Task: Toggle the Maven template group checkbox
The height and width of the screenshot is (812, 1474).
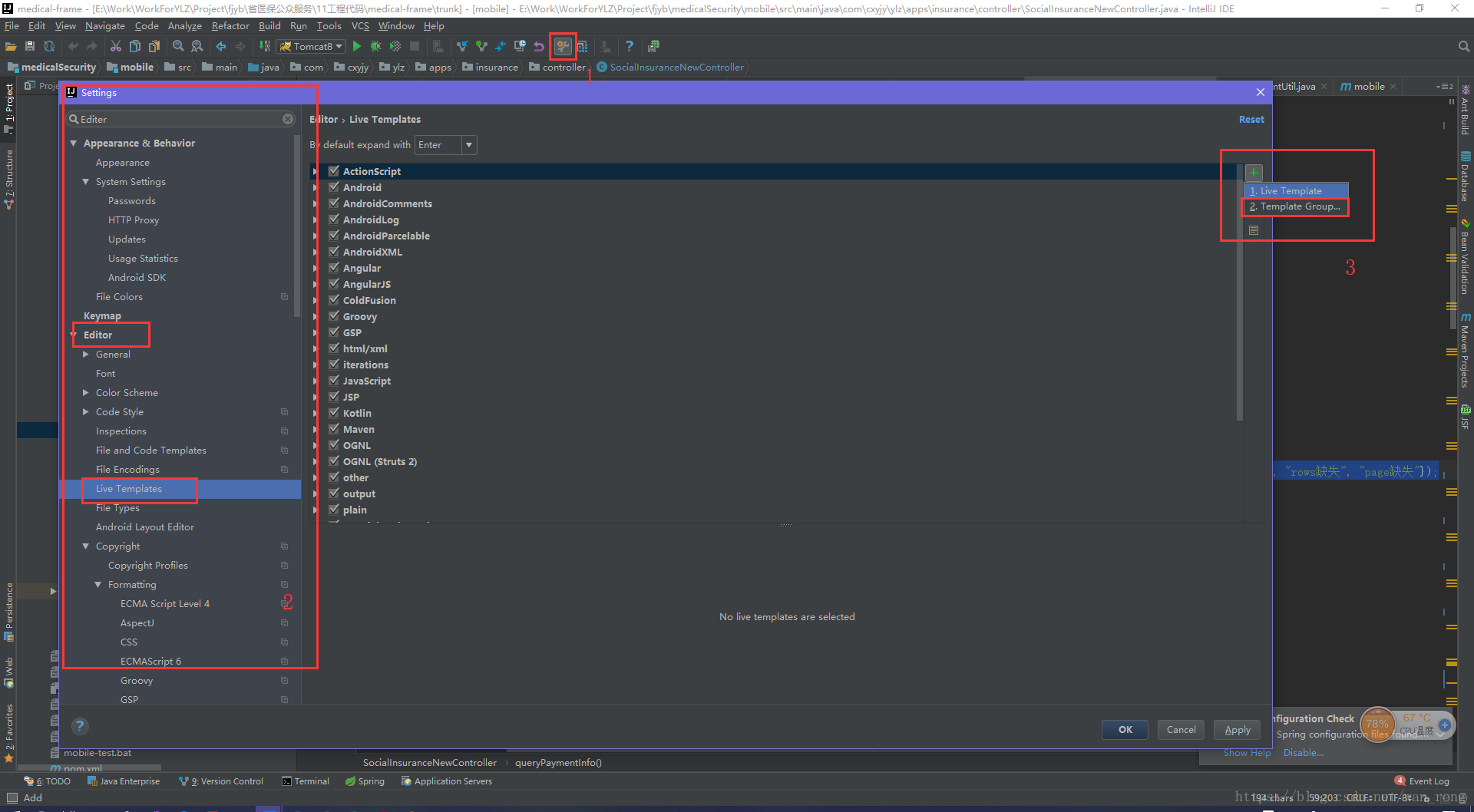Action: [334, 429]
